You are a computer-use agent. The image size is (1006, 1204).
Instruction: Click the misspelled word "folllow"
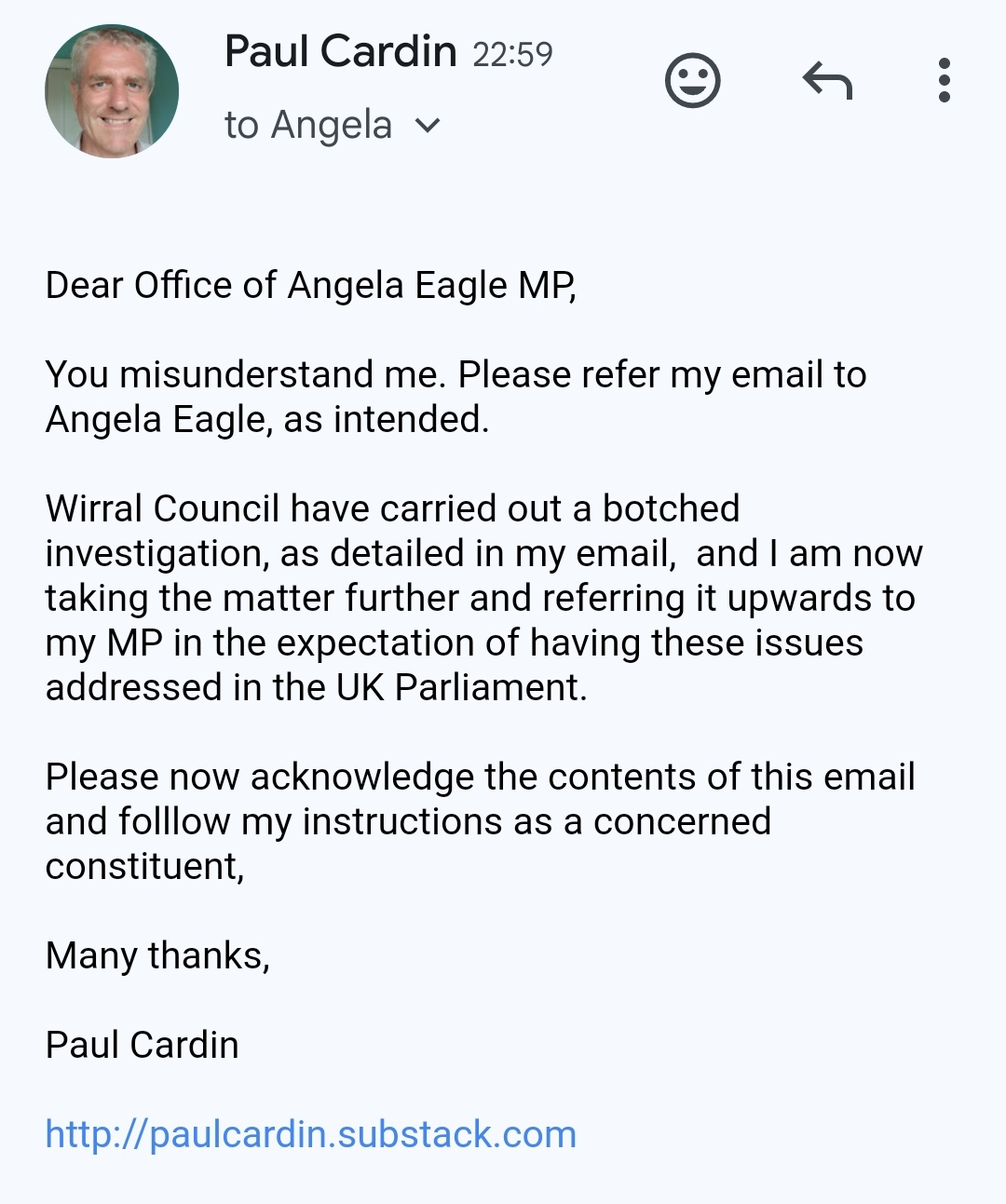pos(174,821)
